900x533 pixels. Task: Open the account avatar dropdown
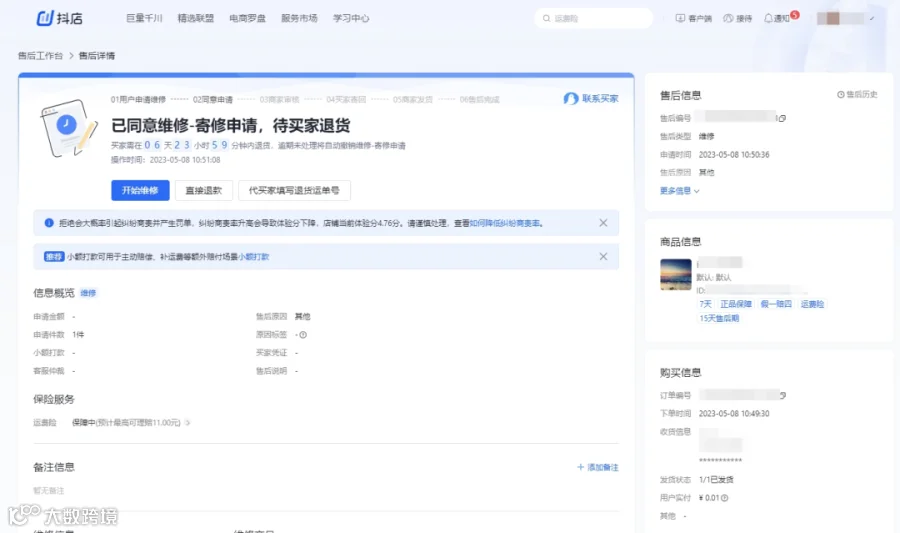[x=845, y=18]
